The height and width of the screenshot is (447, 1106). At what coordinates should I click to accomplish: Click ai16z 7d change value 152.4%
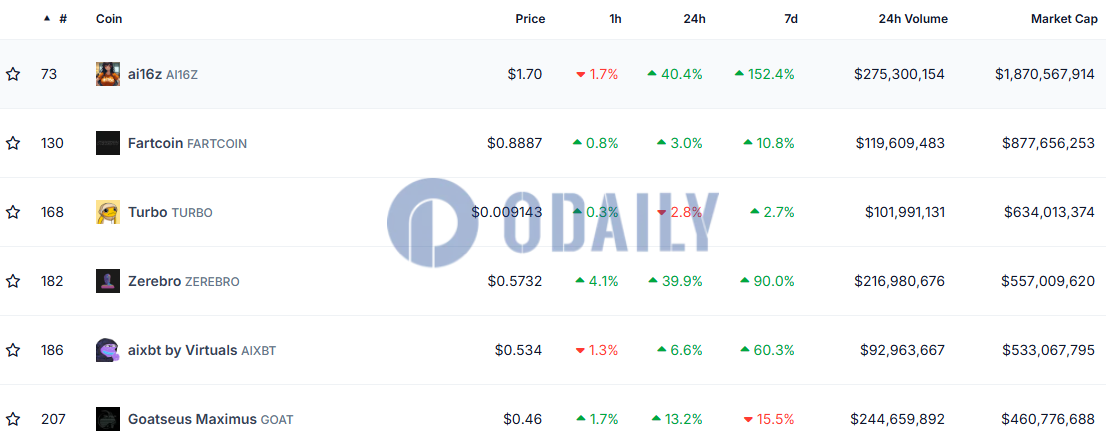(771, 74)
